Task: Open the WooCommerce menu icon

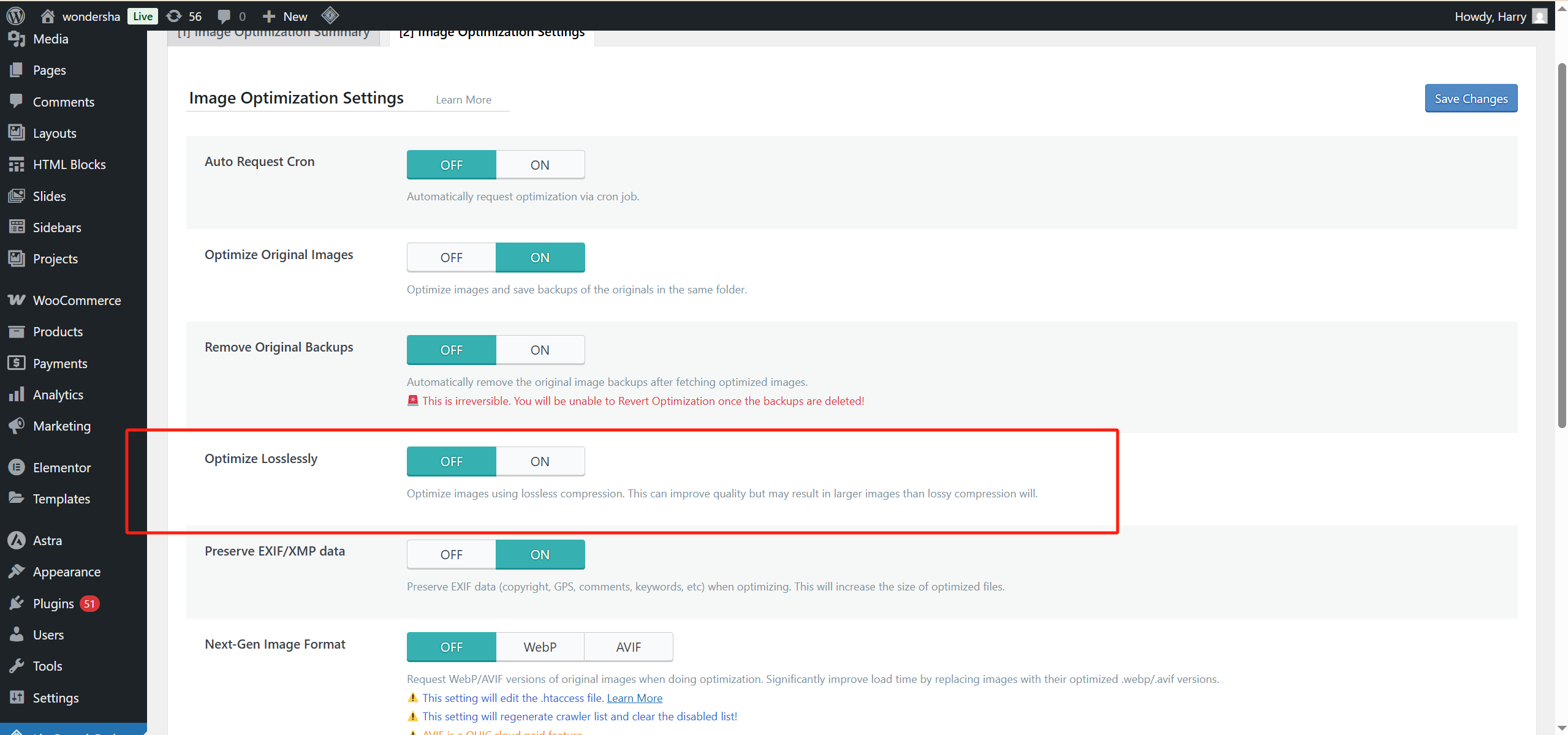Action: pos(17,300)
